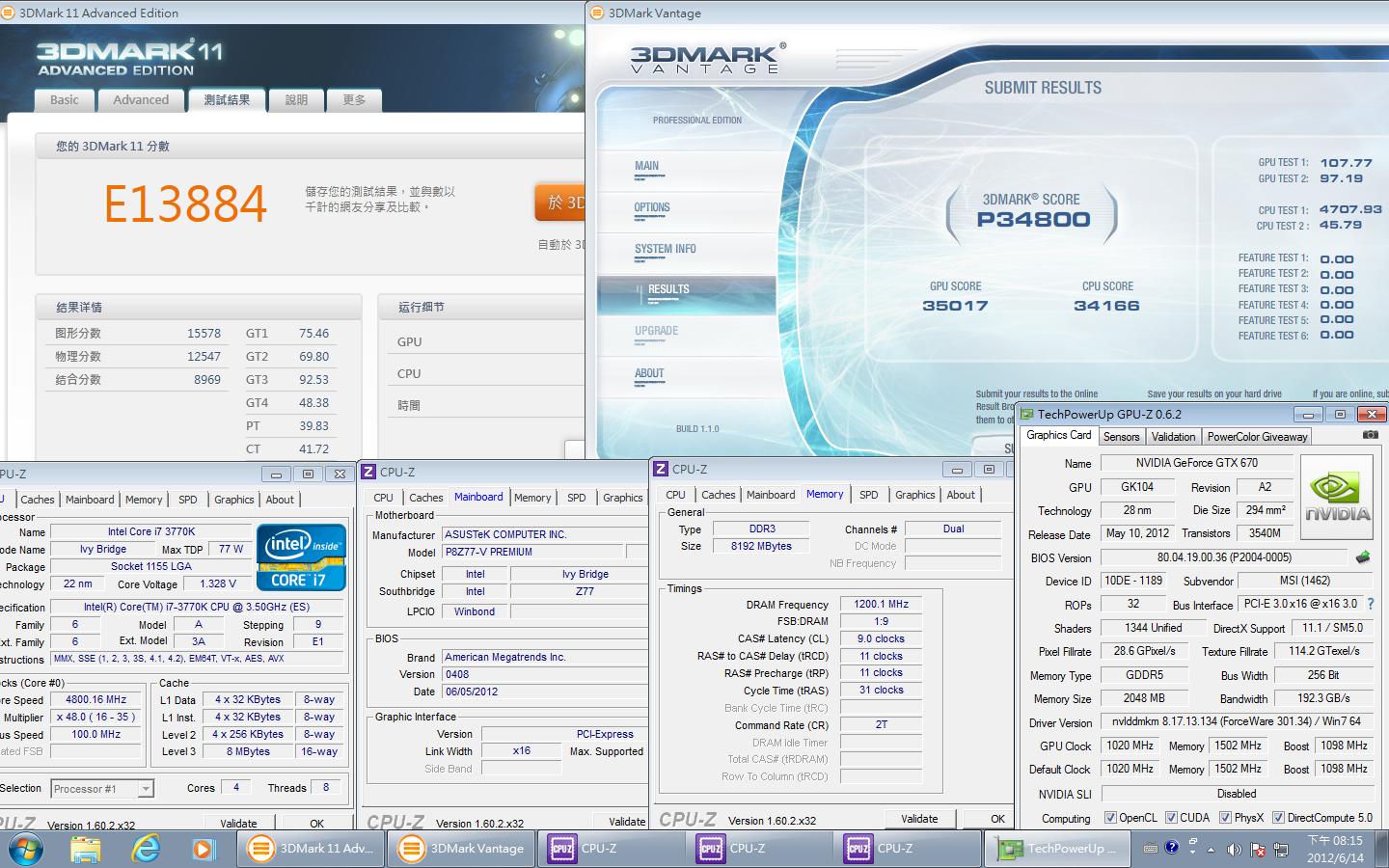Click the Model field P8Z77-V PREMIUM
Image resolution: width=1389 pixels, height=868 pixels.
[533, 553]
